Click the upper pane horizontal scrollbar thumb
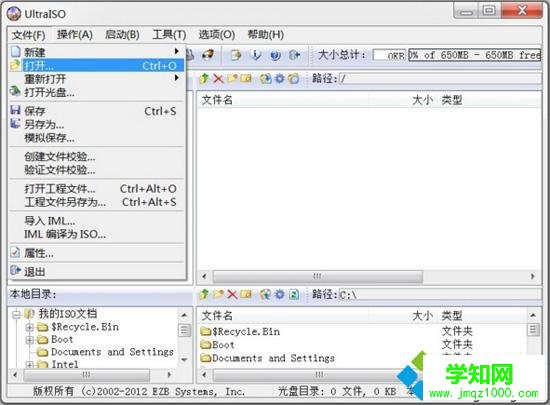 [317, 276]
